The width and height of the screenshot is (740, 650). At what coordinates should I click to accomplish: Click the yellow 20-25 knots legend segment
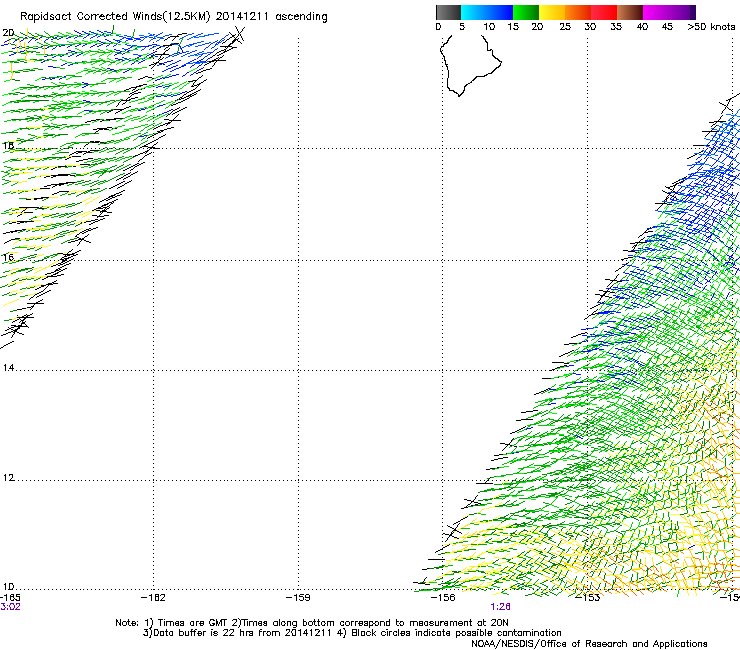(x=552, y=12)
